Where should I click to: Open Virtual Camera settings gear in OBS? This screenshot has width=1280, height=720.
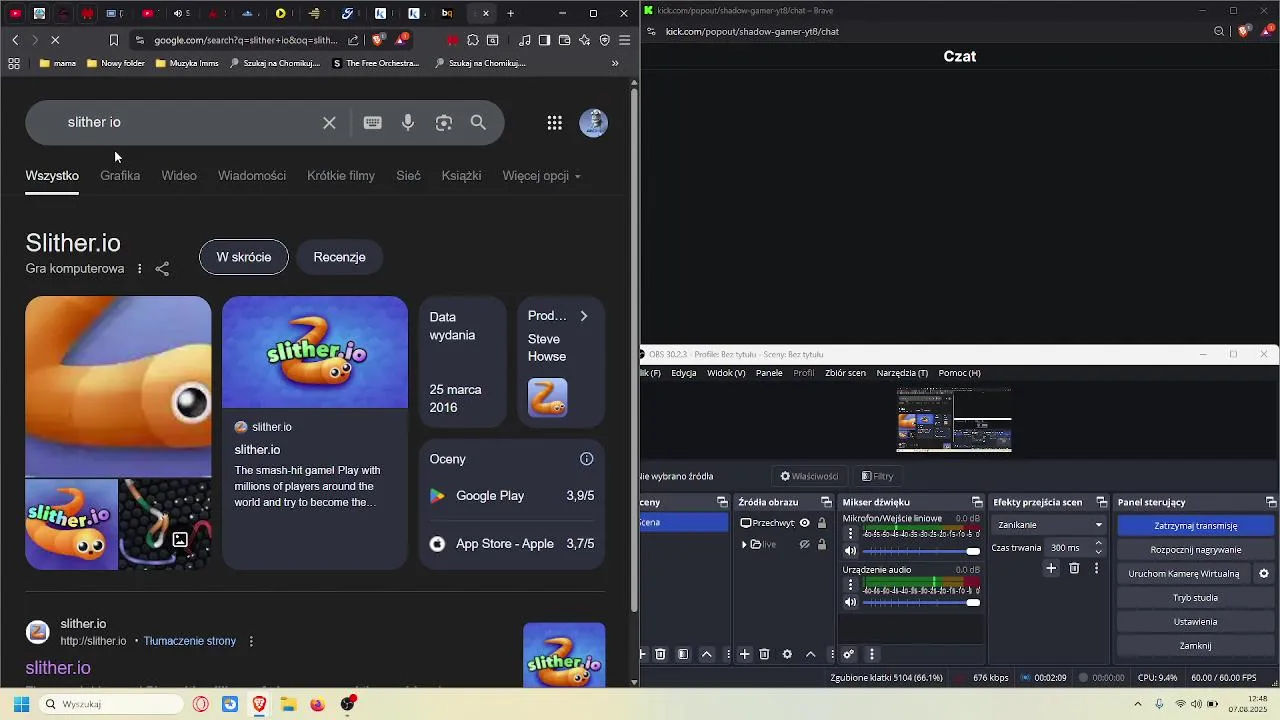1263,574
